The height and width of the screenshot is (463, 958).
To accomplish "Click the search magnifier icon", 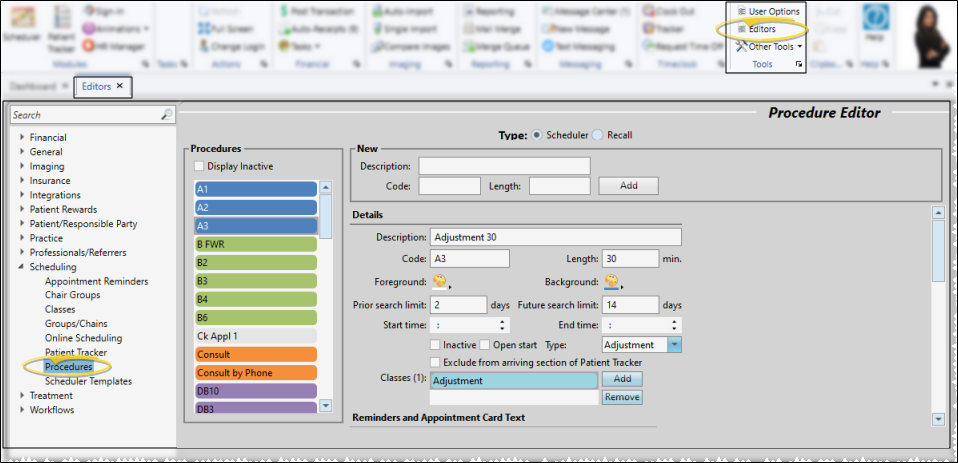I will [167, 115].
